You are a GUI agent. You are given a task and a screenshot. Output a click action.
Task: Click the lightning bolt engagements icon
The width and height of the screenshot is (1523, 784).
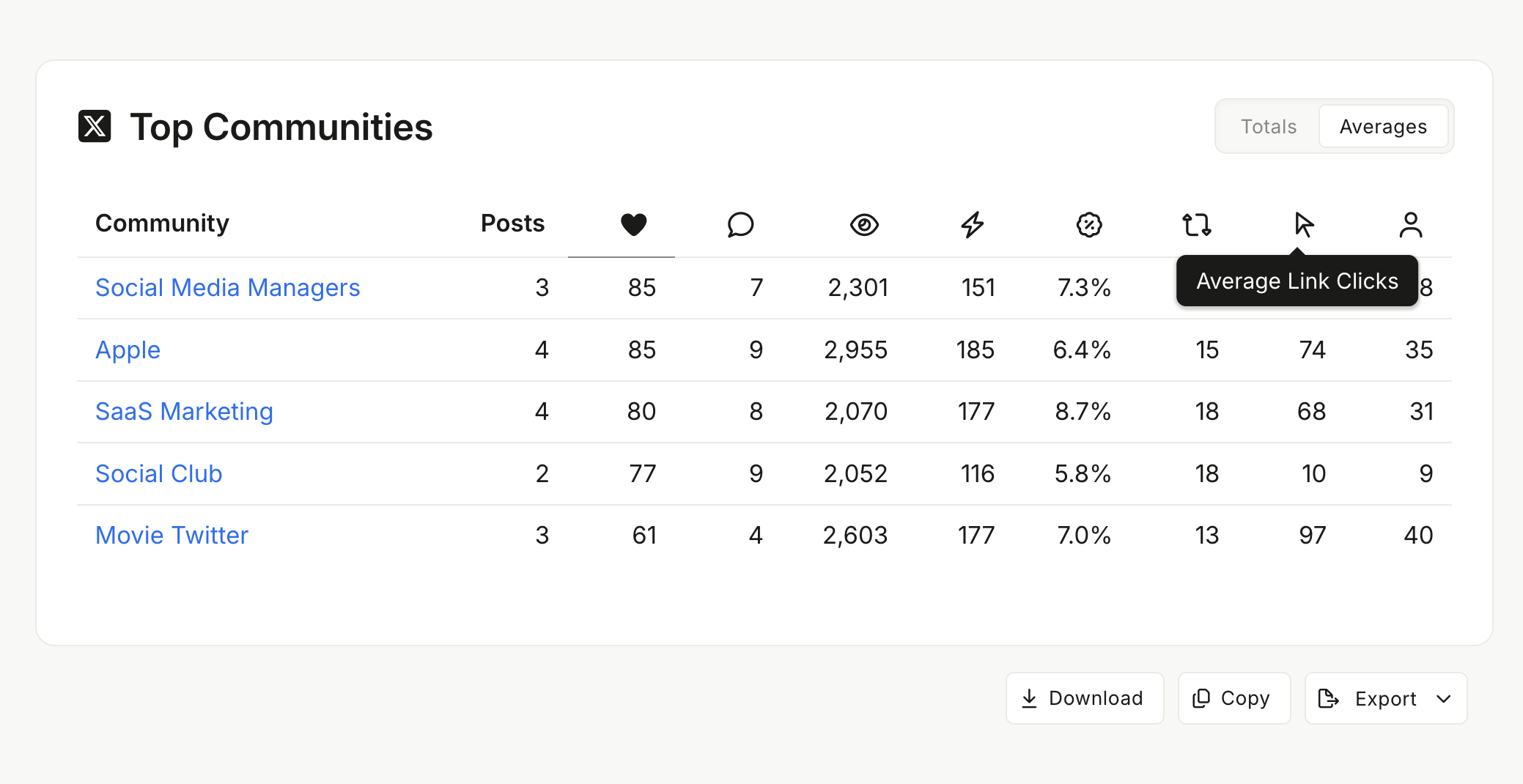[973, 224]
